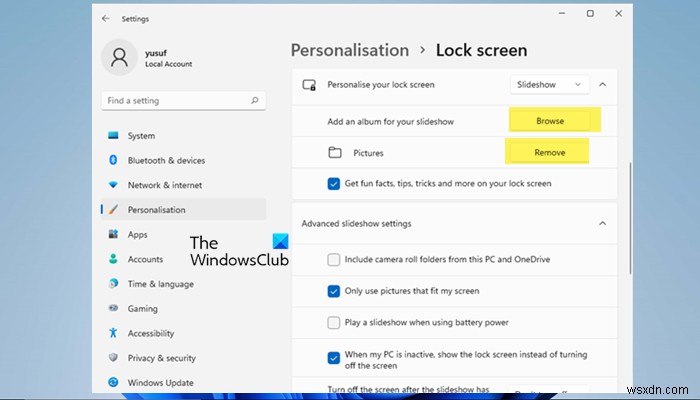The width and height of the screenshot is (700, 400).
Task: Click the Local Account label
Action: click(x=168, y=64)
